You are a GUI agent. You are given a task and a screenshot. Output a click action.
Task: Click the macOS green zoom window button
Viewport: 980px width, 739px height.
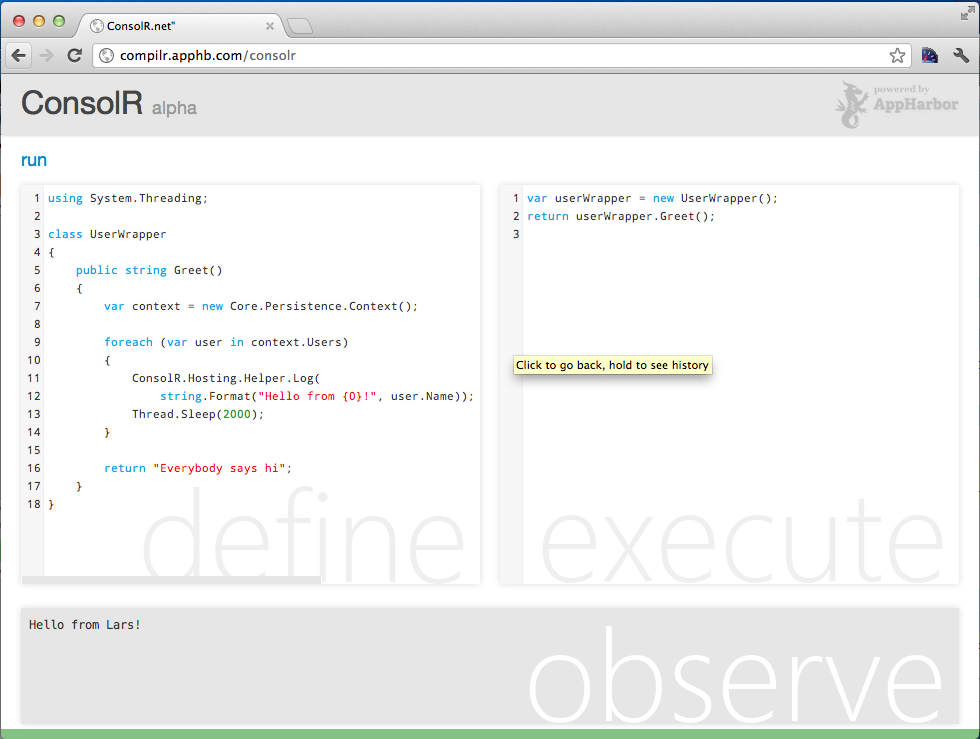[x=59, y=21]
